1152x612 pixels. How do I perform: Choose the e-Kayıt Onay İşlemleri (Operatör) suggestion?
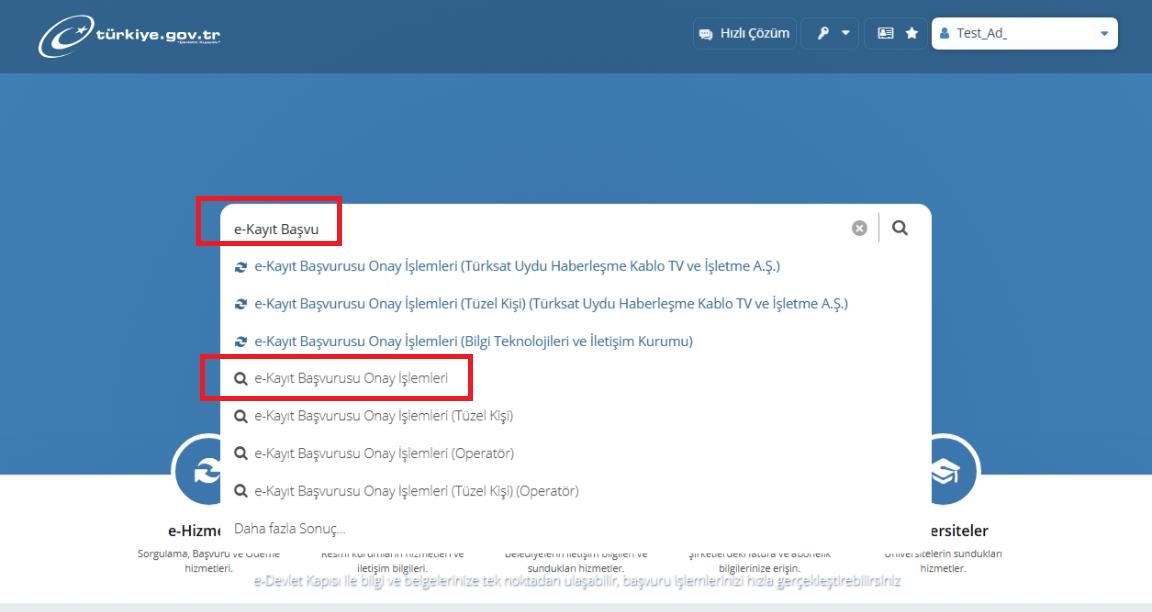tap(373, 453)
